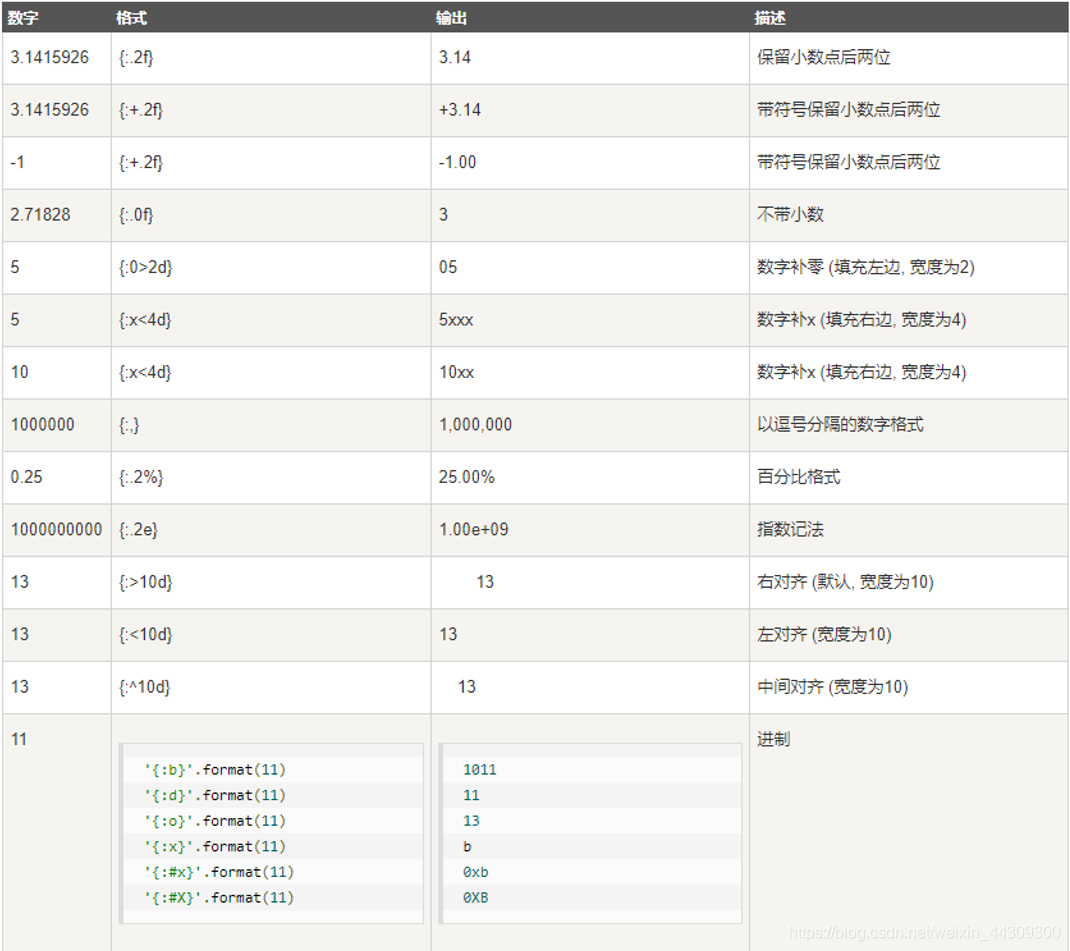Select code line '{:o}'.format(11)
This screenshot has width=1070, height=951.
(215, 821)
